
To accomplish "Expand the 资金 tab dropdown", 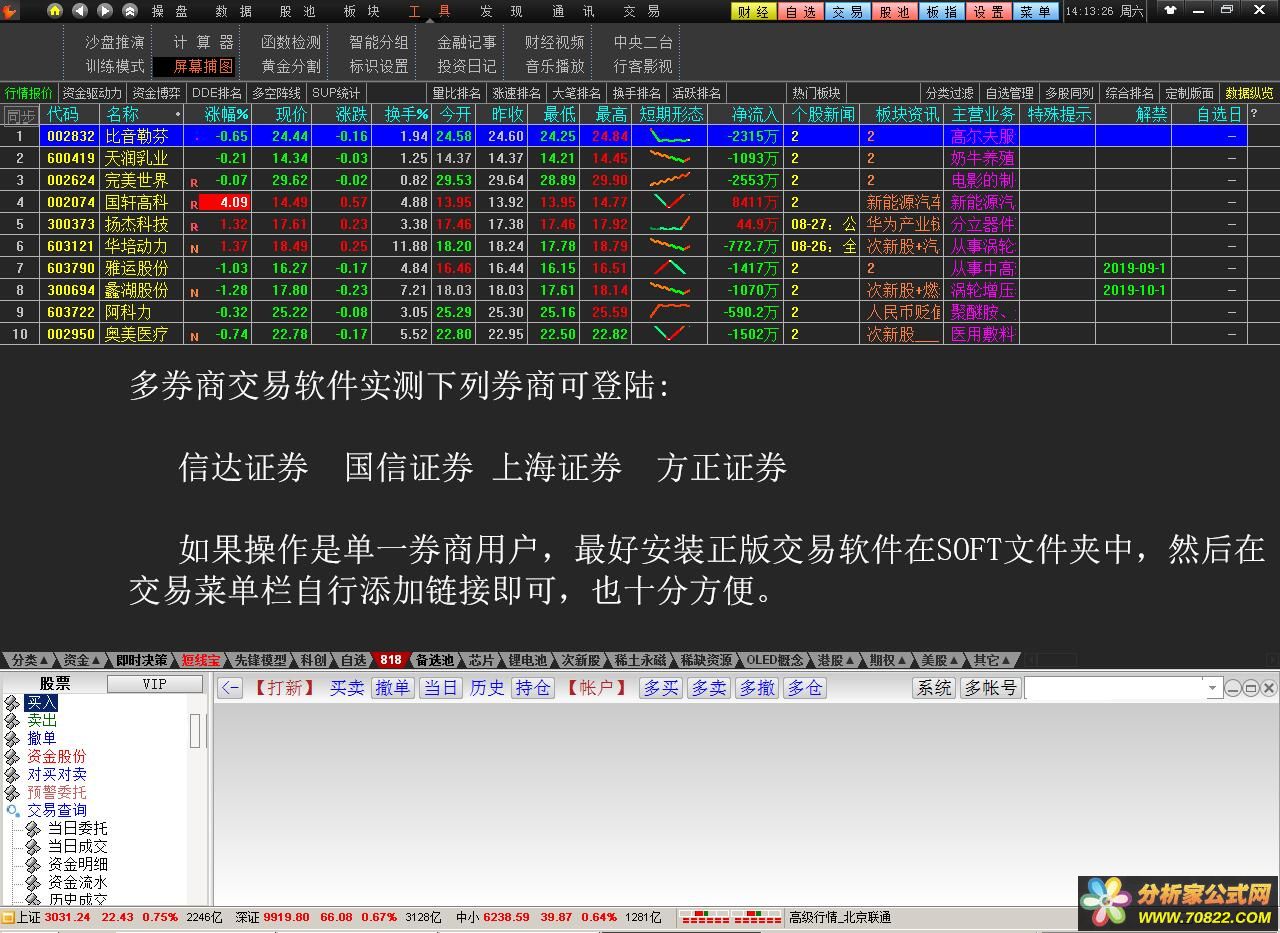I will (x=96, y=661).
